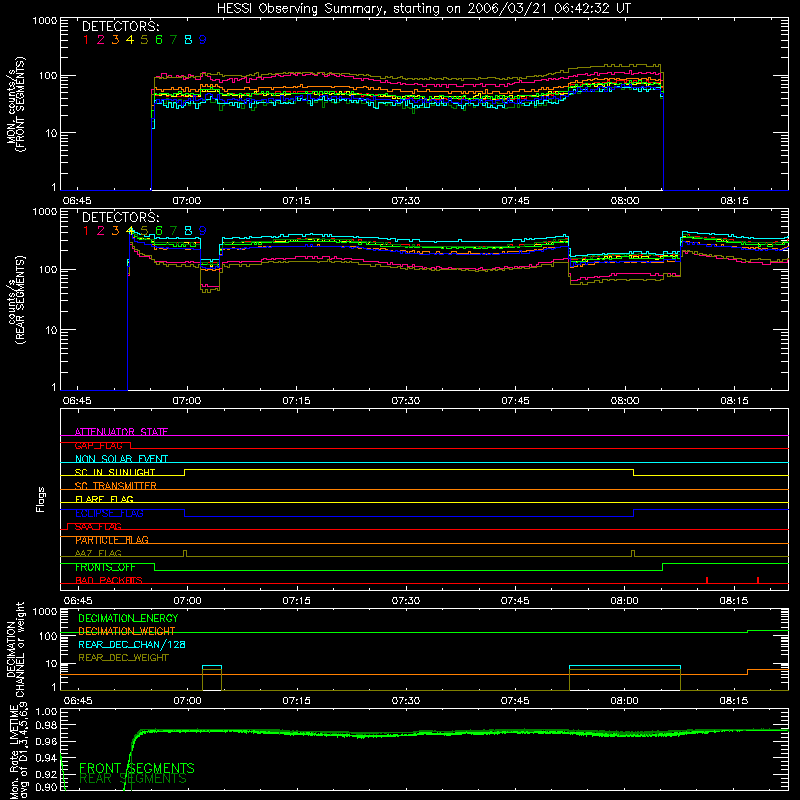Click the NON_SOLAR_EVENT flag label
The image size is (800, 800).
click(121, 459)
